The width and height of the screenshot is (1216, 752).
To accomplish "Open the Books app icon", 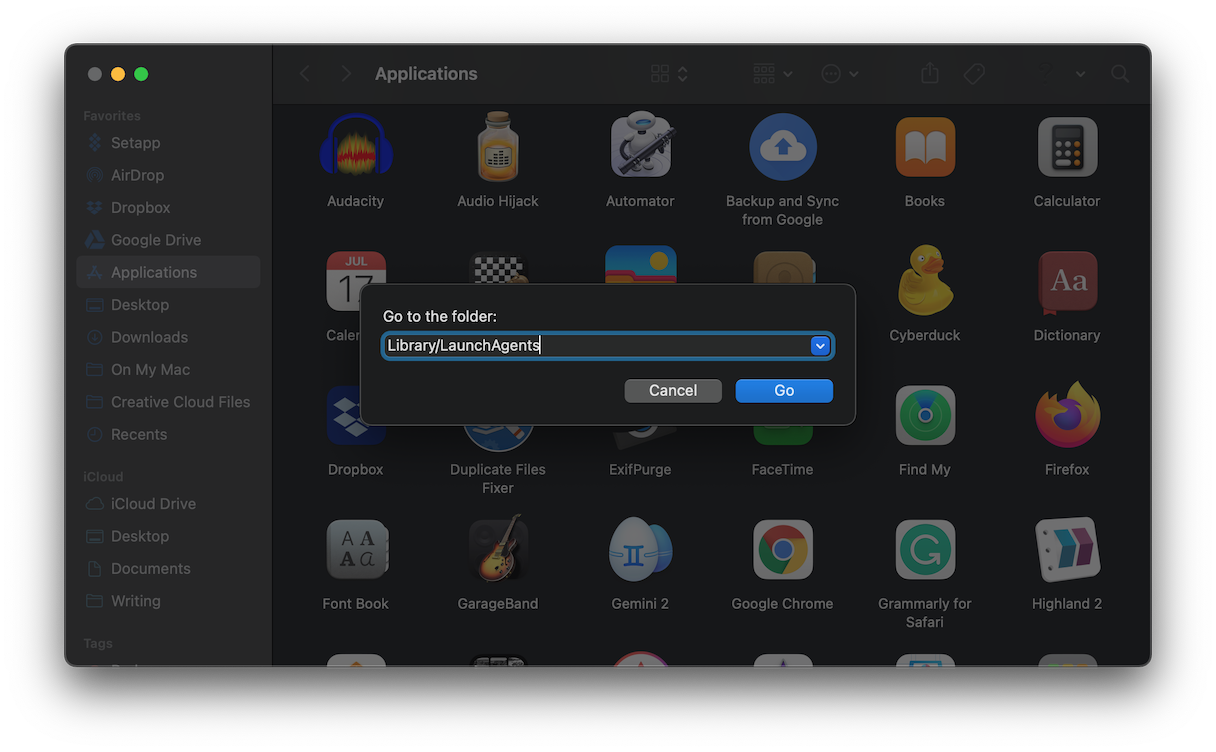I will (925, 147).
